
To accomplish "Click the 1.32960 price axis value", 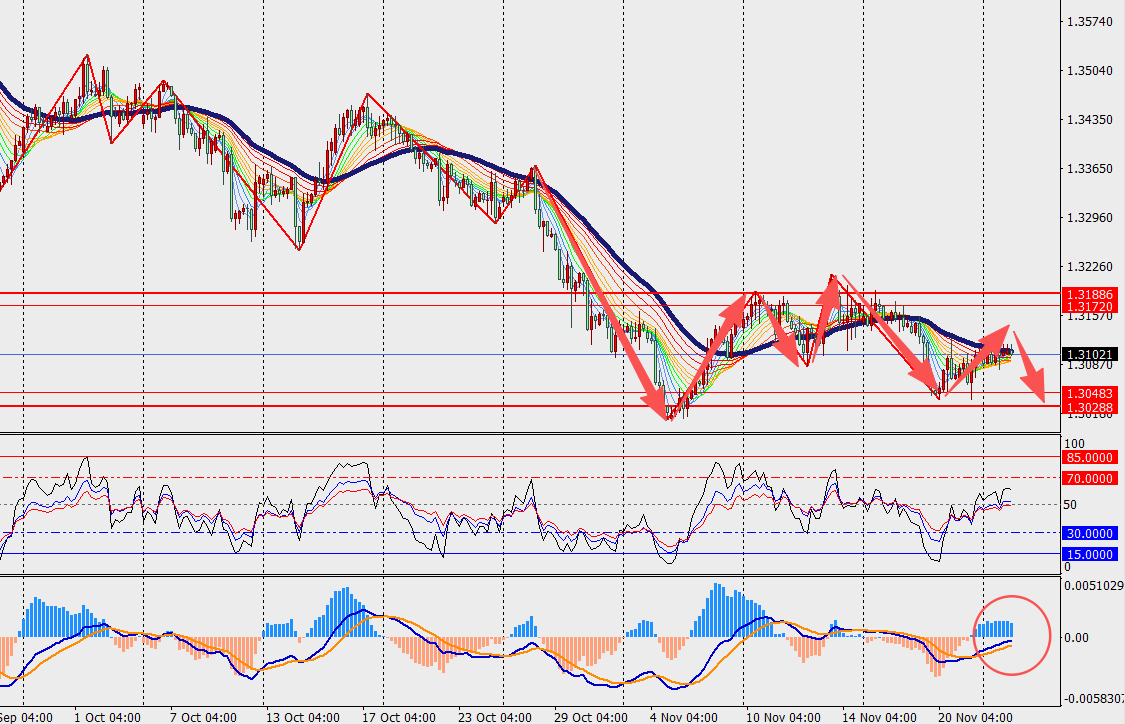I will [1090, 217].
